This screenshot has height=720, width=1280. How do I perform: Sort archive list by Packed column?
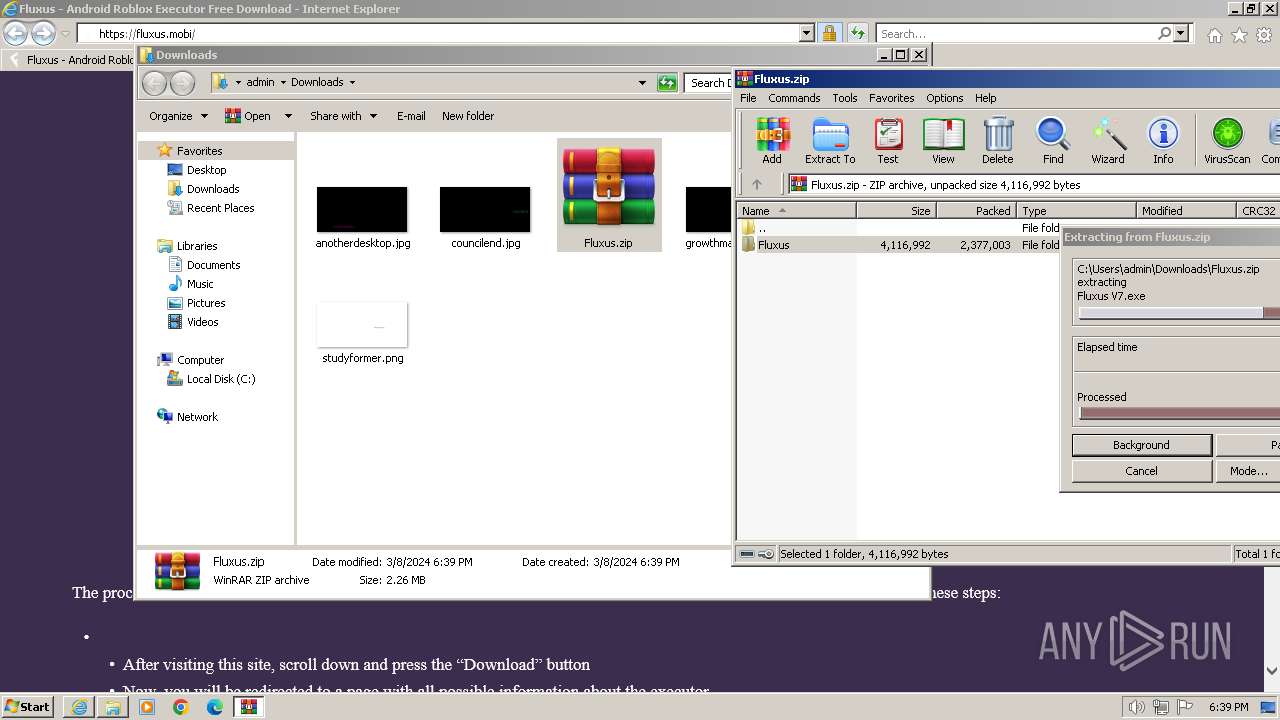pyautogui.click(x=976, y=211)
